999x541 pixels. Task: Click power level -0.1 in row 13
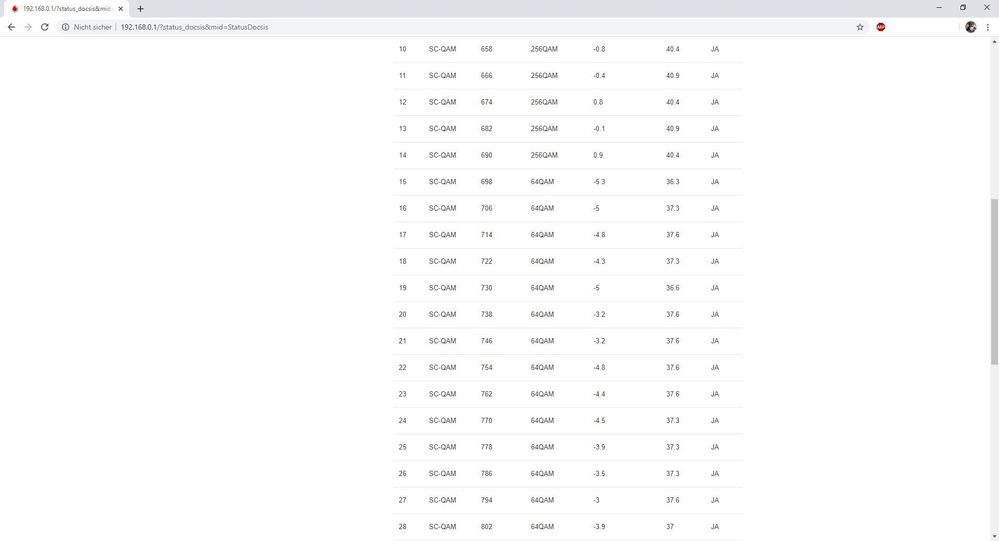pyautogui.click(x=599, y=129)
